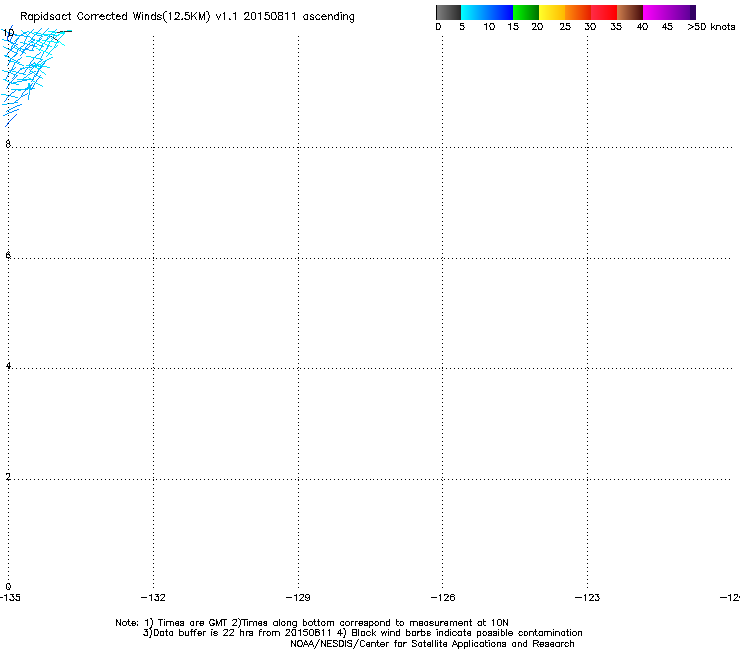Click the cyan-blue 5-15 knots color segment
Viewport: 740px width, 650px height.
tap(487, 12)
